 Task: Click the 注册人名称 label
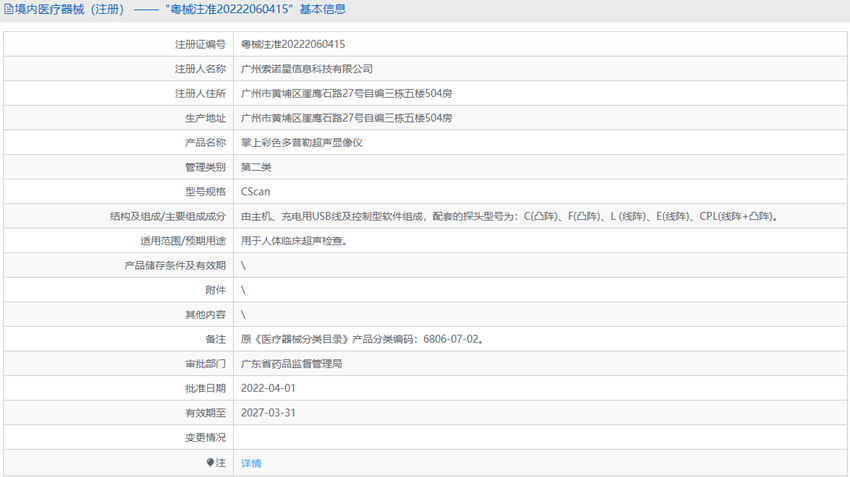click(x=200, y=69)
